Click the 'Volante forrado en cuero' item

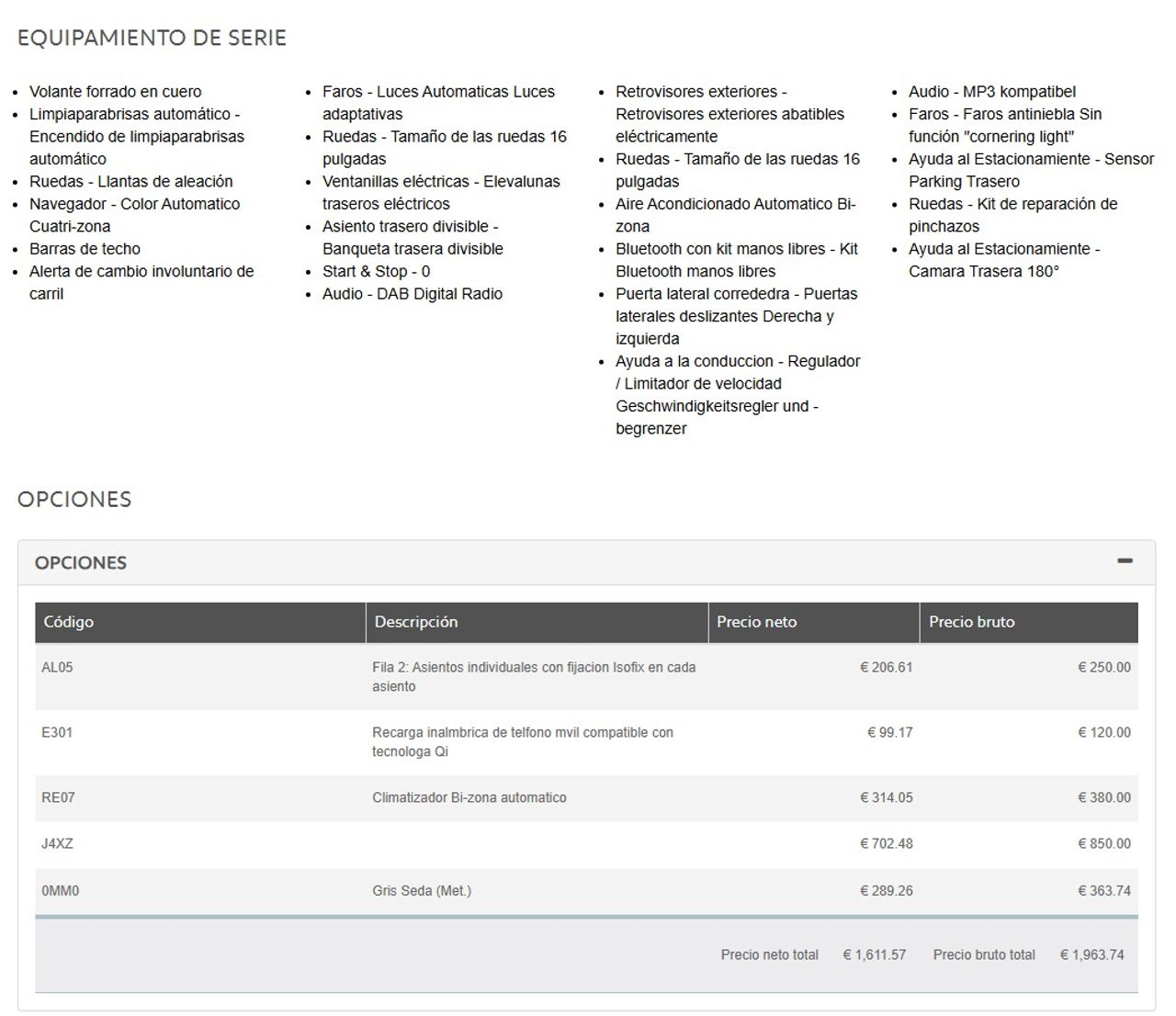tap(115, 92)
